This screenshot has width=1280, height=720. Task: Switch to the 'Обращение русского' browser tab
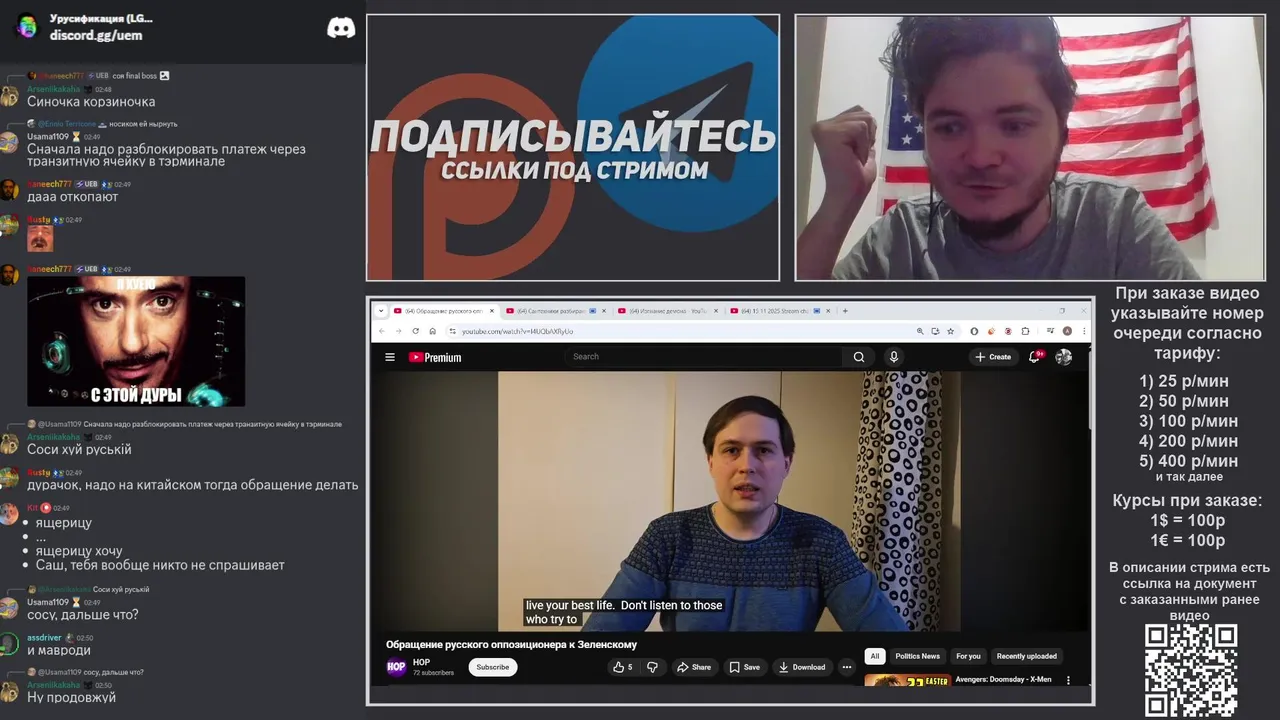tap(445, 311)
